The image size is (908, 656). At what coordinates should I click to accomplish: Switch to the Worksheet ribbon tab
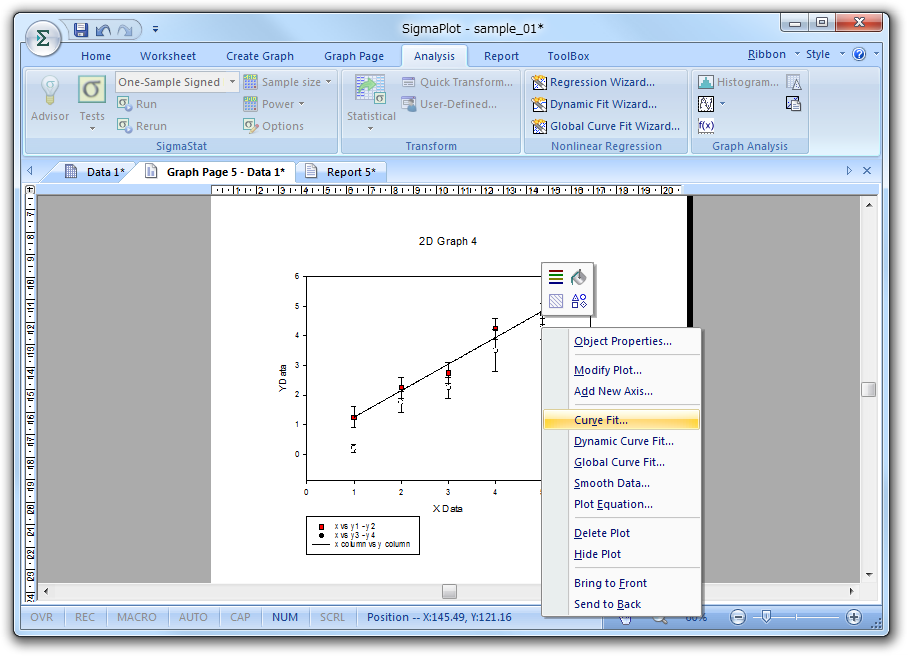click(x=168, y=56)
